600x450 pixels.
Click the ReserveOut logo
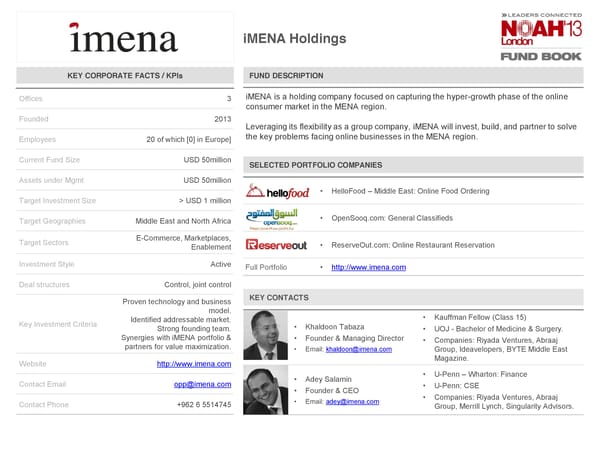click(x=277, y=244)
